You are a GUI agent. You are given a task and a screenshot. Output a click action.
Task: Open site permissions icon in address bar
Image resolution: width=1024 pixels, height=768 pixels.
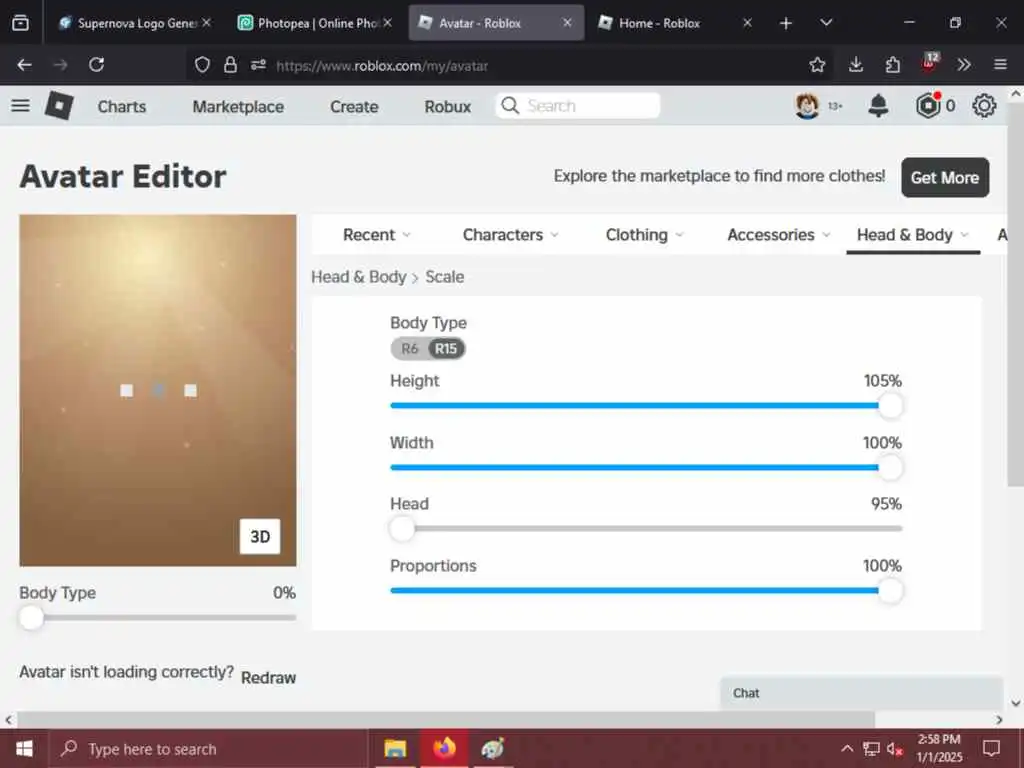[x=259, y=65]
